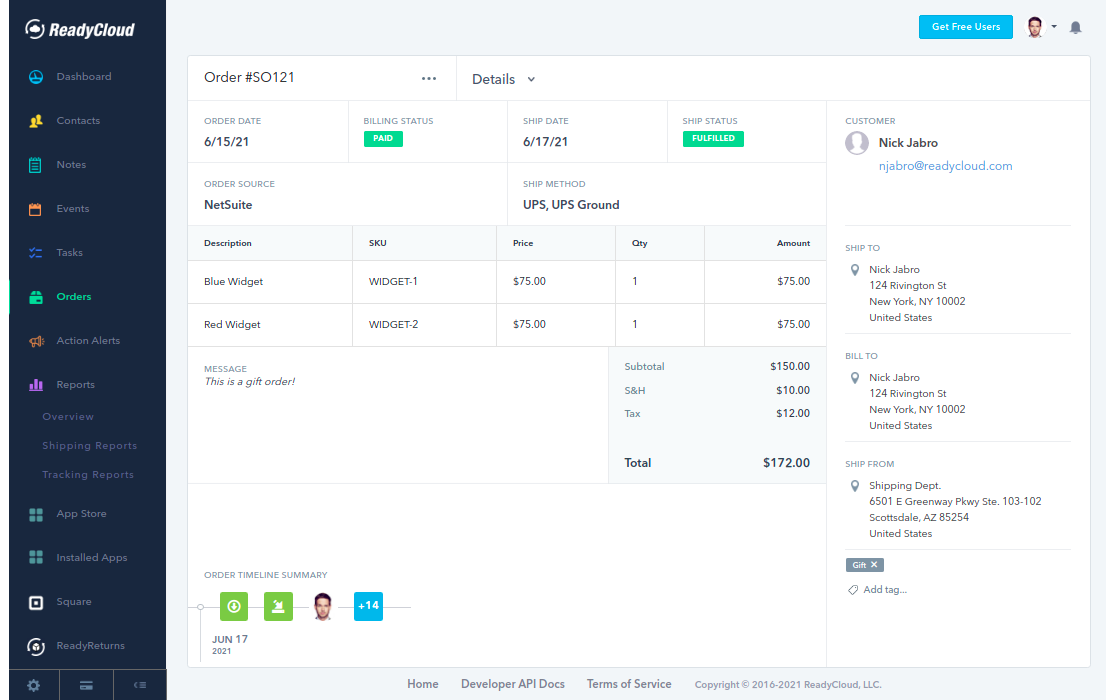
Task: Click the customer avatar placeholder
Action: [x=857, y=143]
